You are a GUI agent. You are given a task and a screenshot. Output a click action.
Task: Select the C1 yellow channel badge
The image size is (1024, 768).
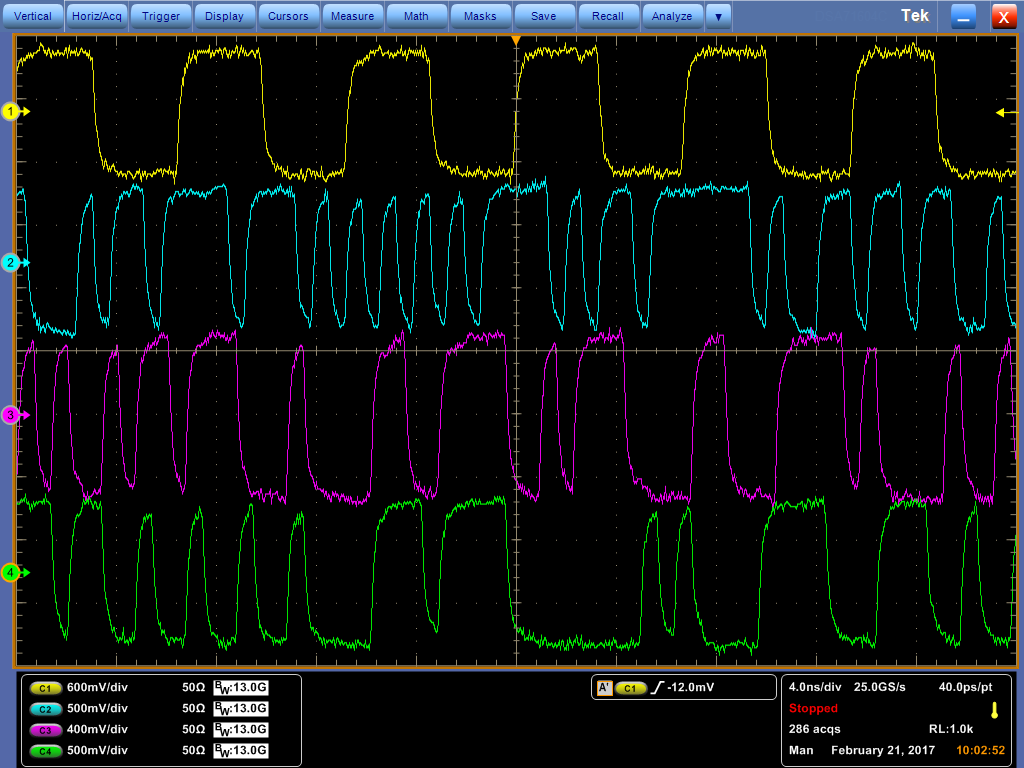[45, 688]
